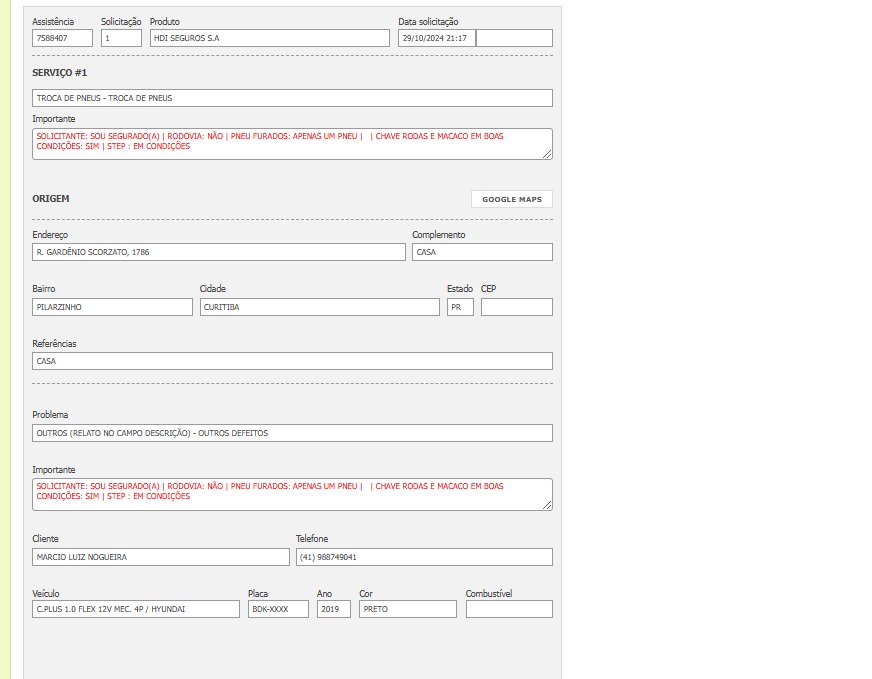Grab the resize handle of second Importante box
The image size is (872, 679).
click(x=547, y=505)
